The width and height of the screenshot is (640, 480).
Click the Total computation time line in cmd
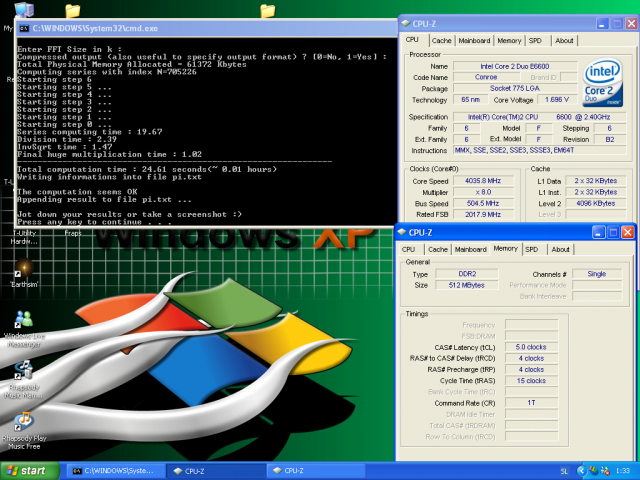click(x=147, y=169)
